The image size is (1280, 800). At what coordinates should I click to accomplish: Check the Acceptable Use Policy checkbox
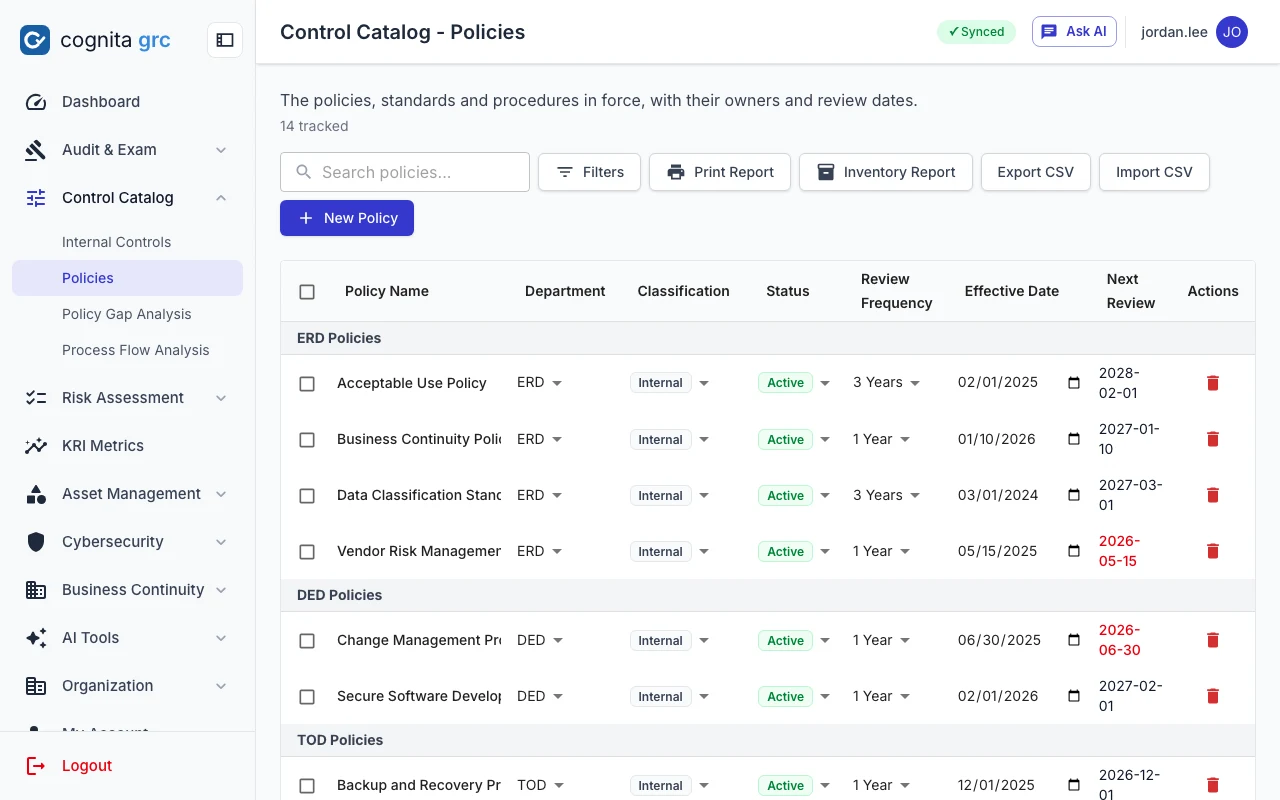pos(307,384)
